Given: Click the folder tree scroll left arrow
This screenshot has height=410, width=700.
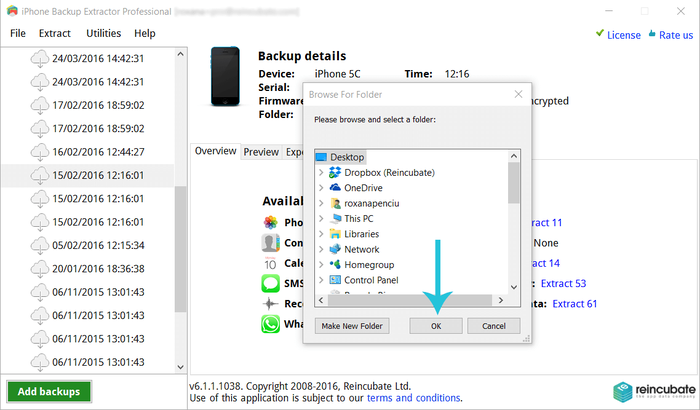Looking at the screenshot, I should pyautogui.click(x=321, y=300).
